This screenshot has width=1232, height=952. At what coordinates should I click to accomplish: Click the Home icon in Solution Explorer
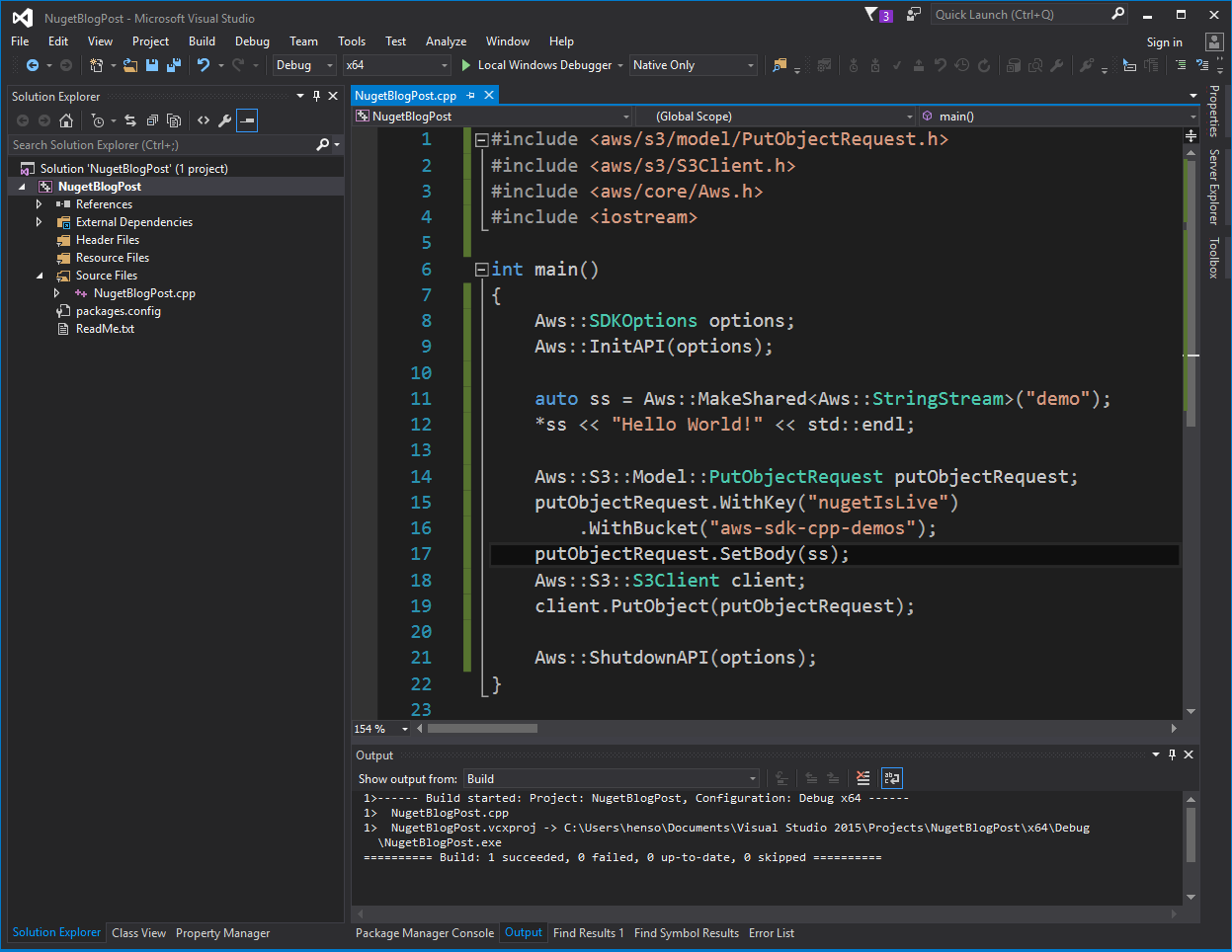[x=66, y=120]
